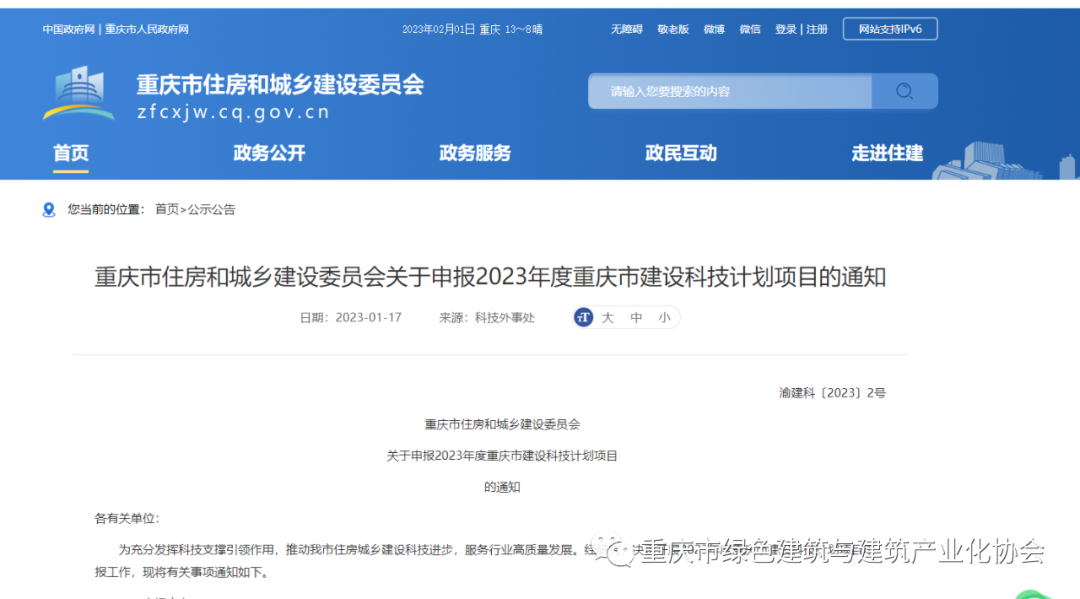Select small font size 小
Screen dimensions: 1080x599
(x=664, y=318)
